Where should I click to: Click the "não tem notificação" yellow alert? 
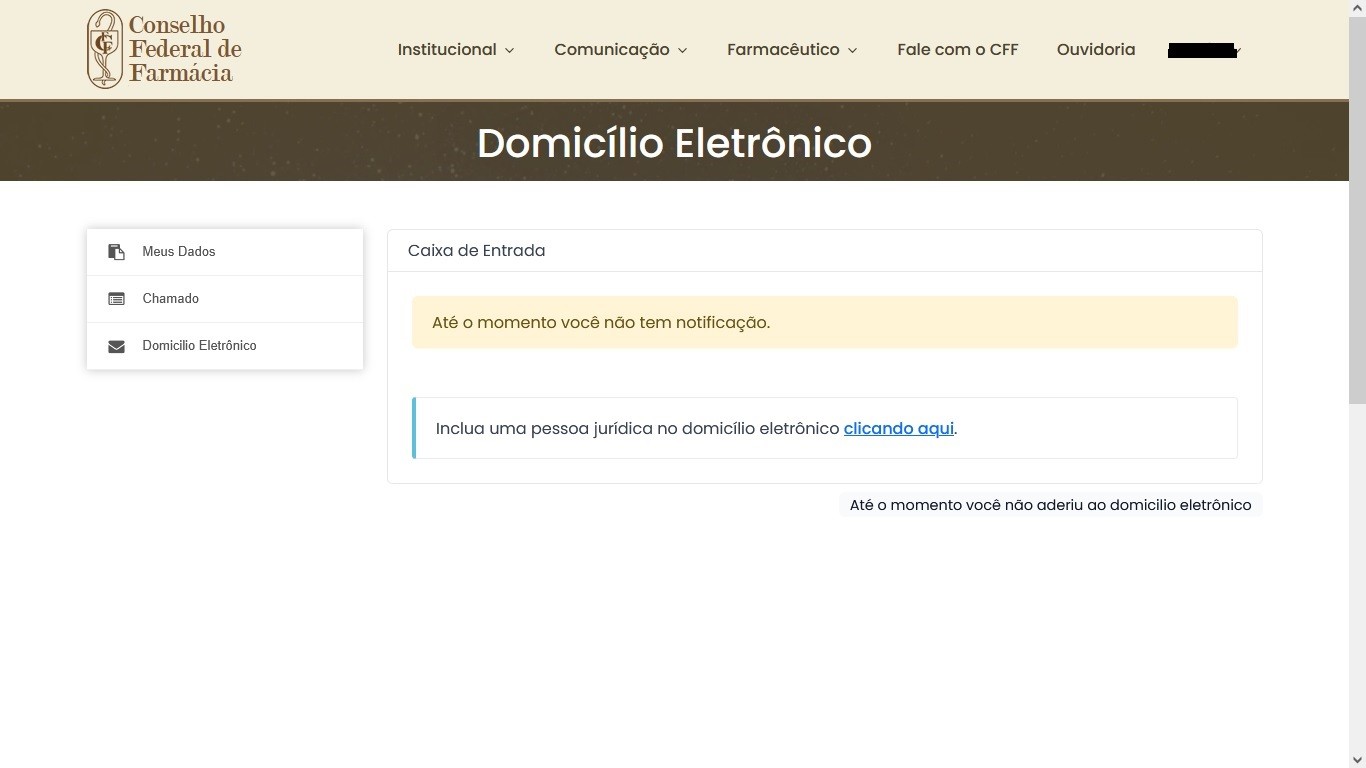824,323
